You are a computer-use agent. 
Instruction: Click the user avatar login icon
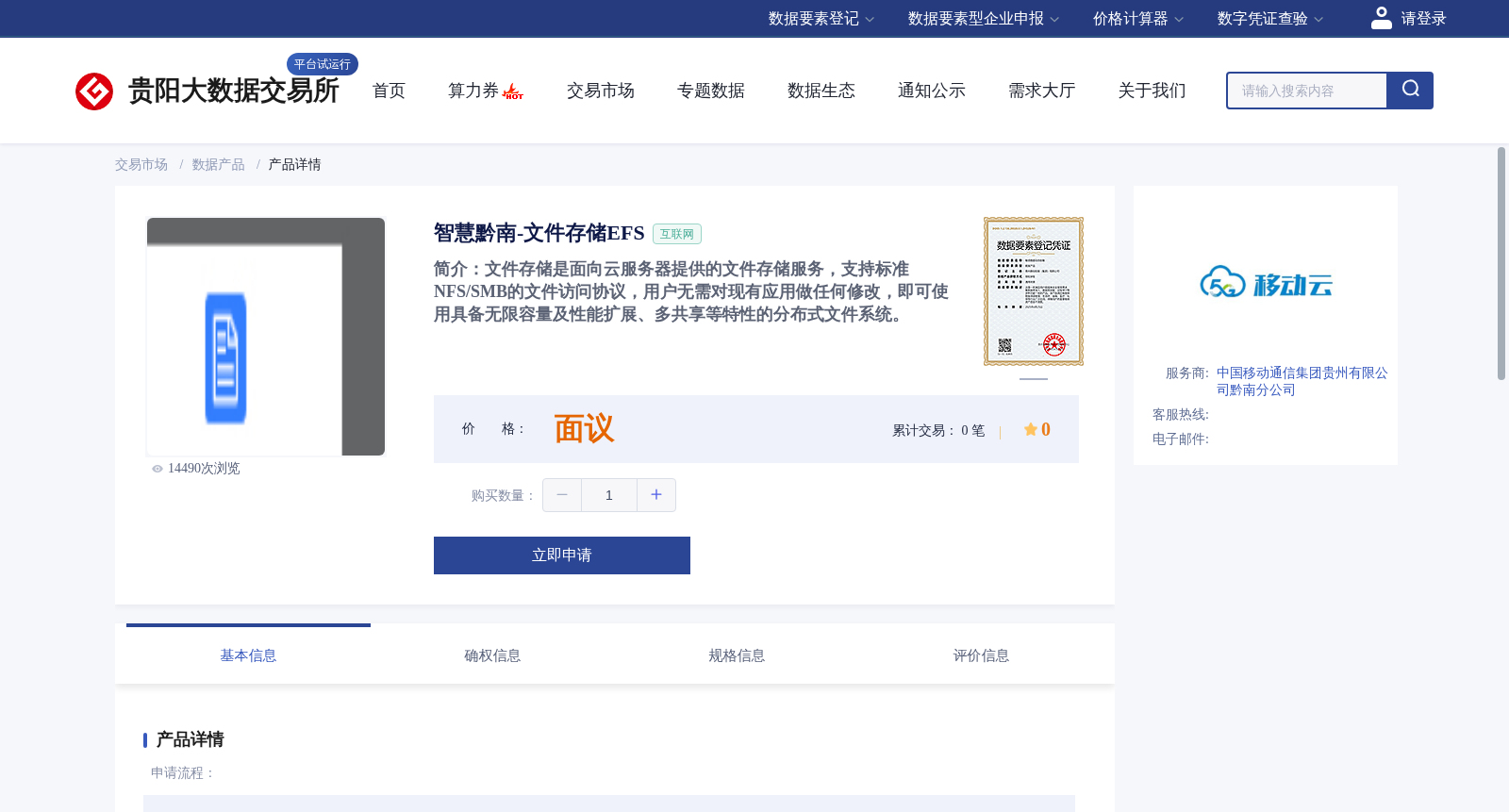(x=1381, y=18)
